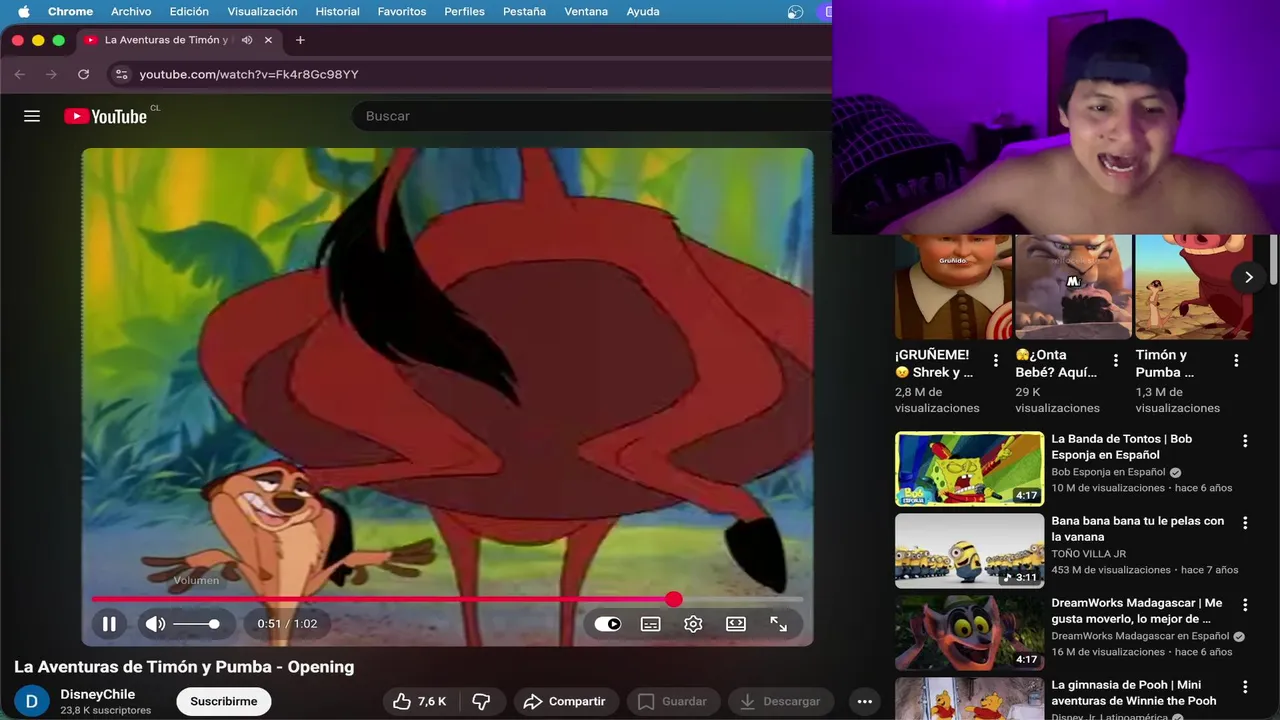
Task: Switch to theater mode view
Action: [736, 624]
